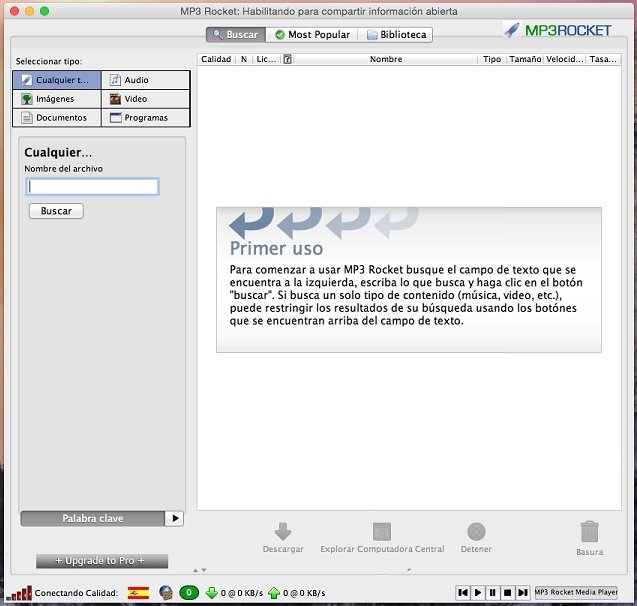Screen dimensions: 637x606
Task: Click the connection quality bars icon
Action: coord(19,593)
